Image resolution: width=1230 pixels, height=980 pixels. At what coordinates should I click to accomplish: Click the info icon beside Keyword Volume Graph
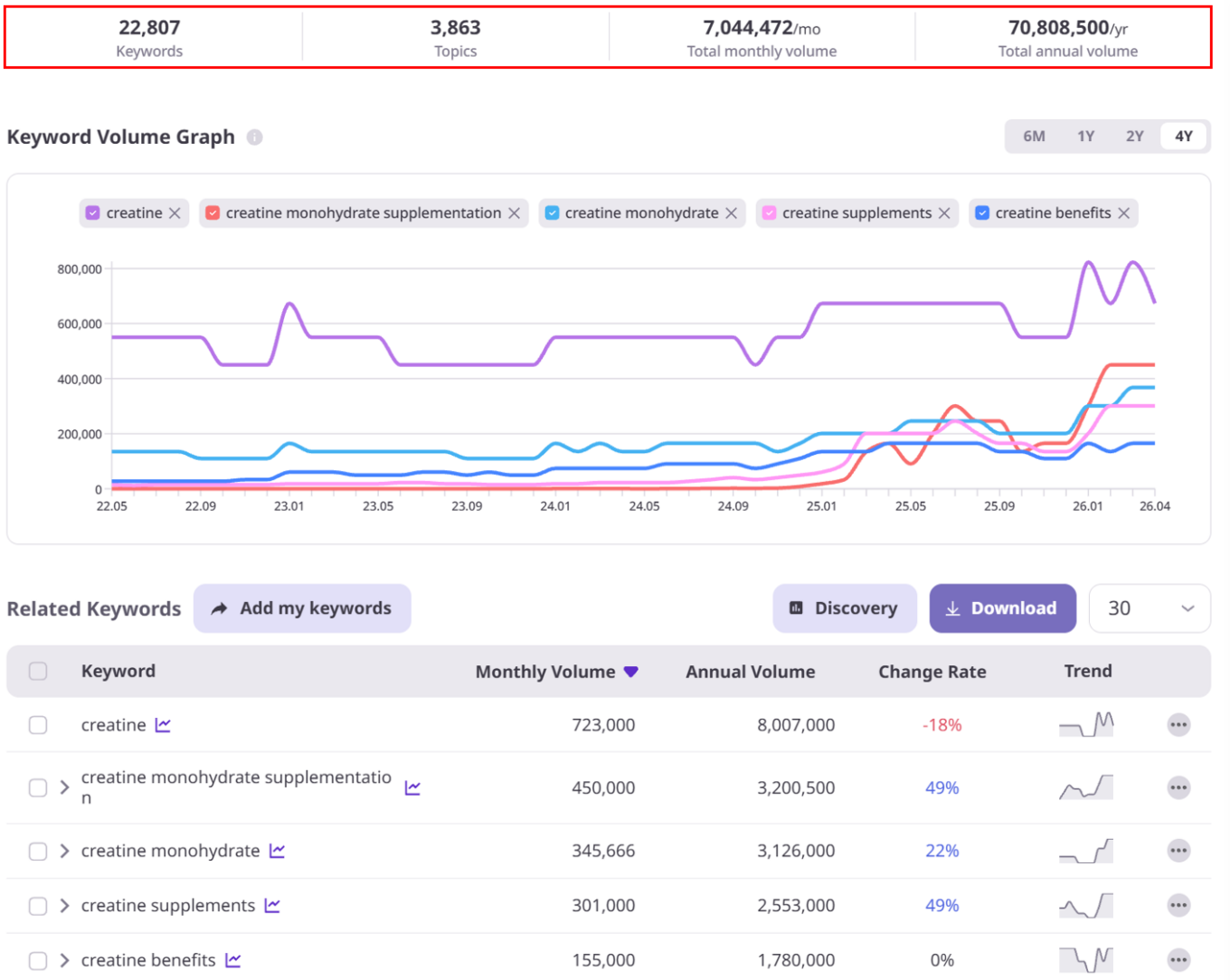pyautogui.click(x=255, y=137)
